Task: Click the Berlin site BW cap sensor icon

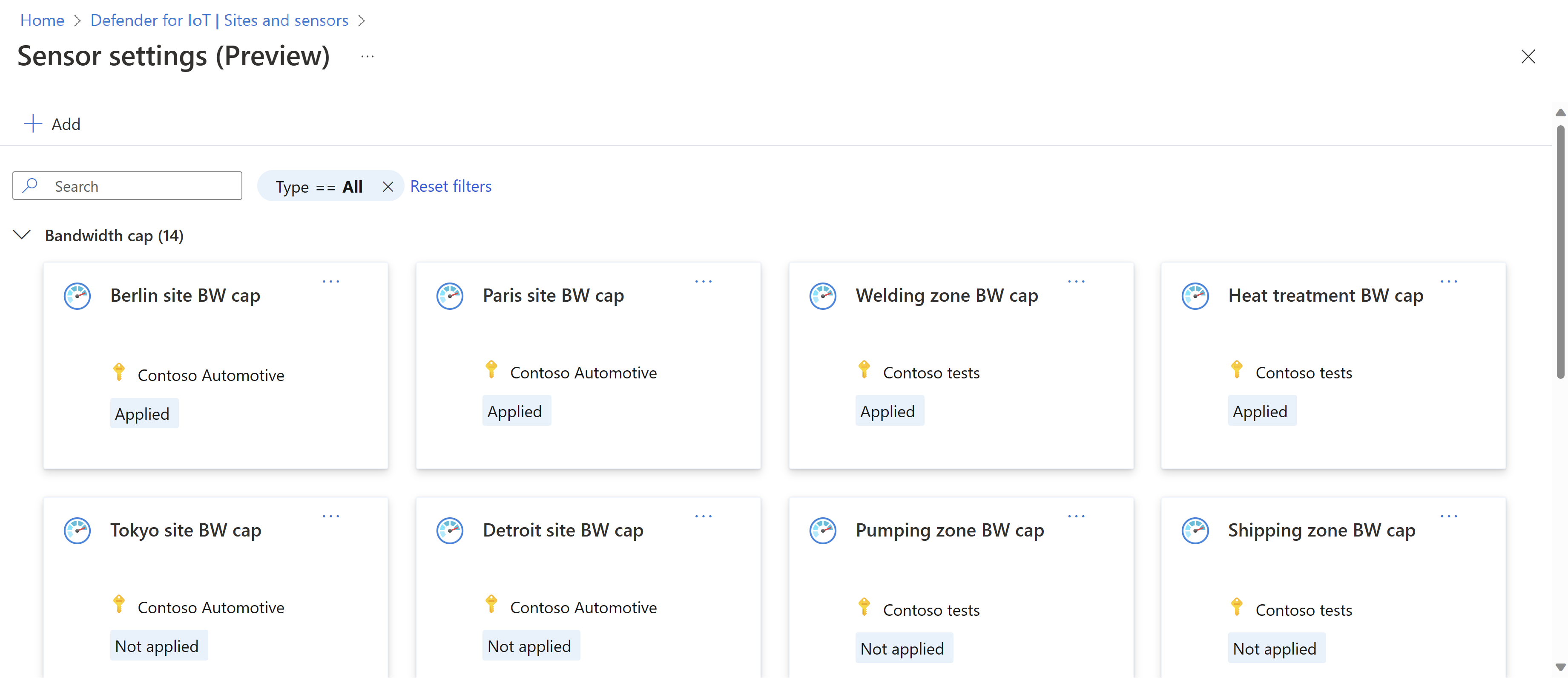Action: click(77, 295)
